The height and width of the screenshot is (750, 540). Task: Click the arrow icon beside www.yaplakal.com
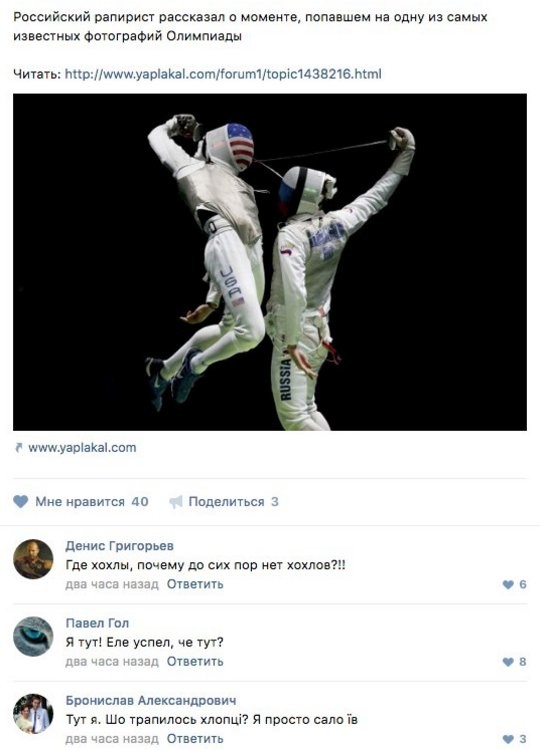tap(19, 448)
